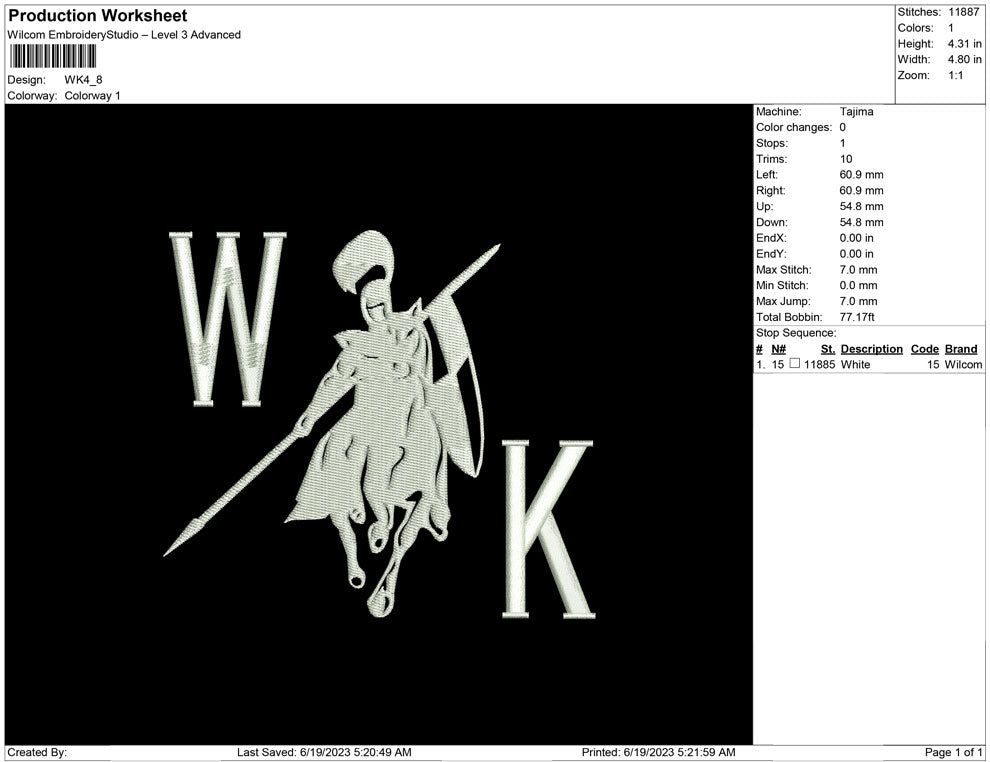990x762 pixels.
Task: Select the Production Worksheet title
Action: pyautogui.click(x=98, y=16)
